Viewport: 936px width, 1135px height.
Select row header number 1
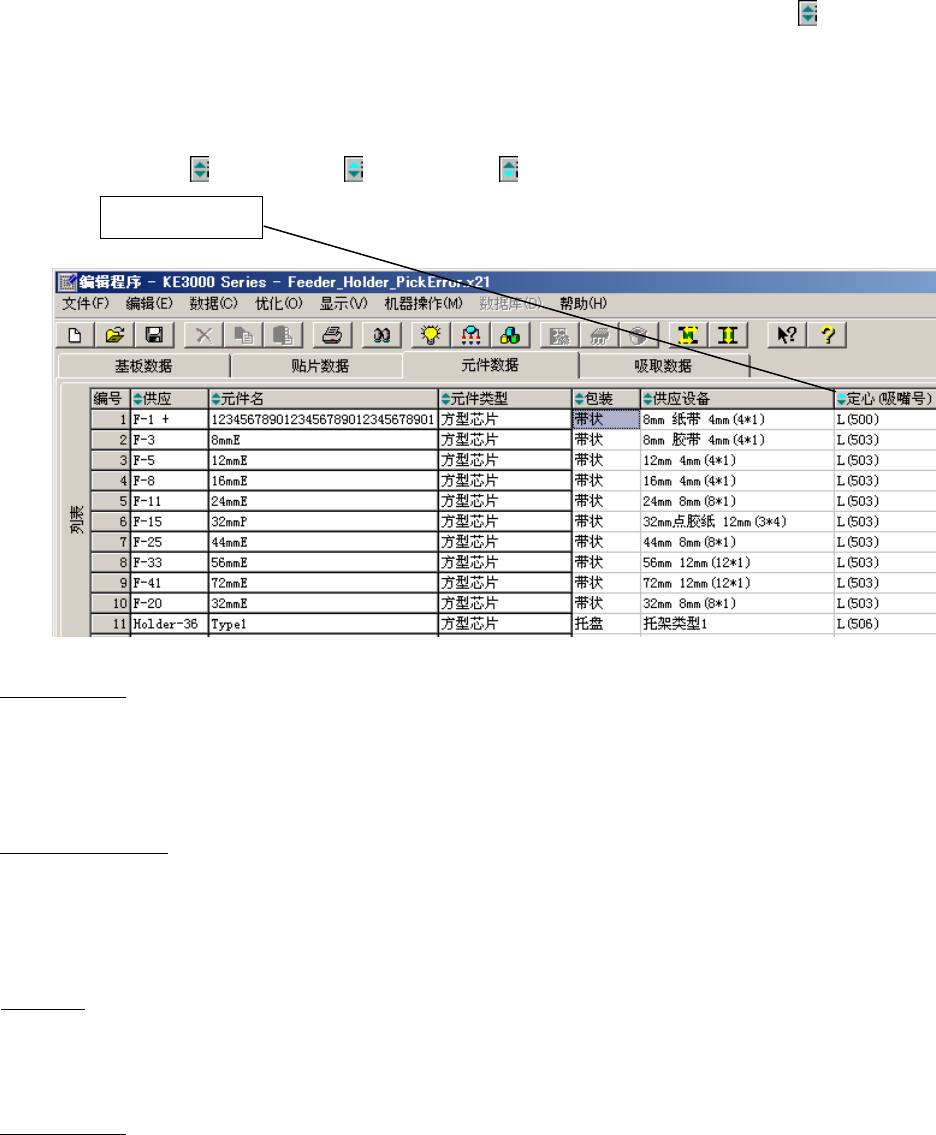click(110, 419)
